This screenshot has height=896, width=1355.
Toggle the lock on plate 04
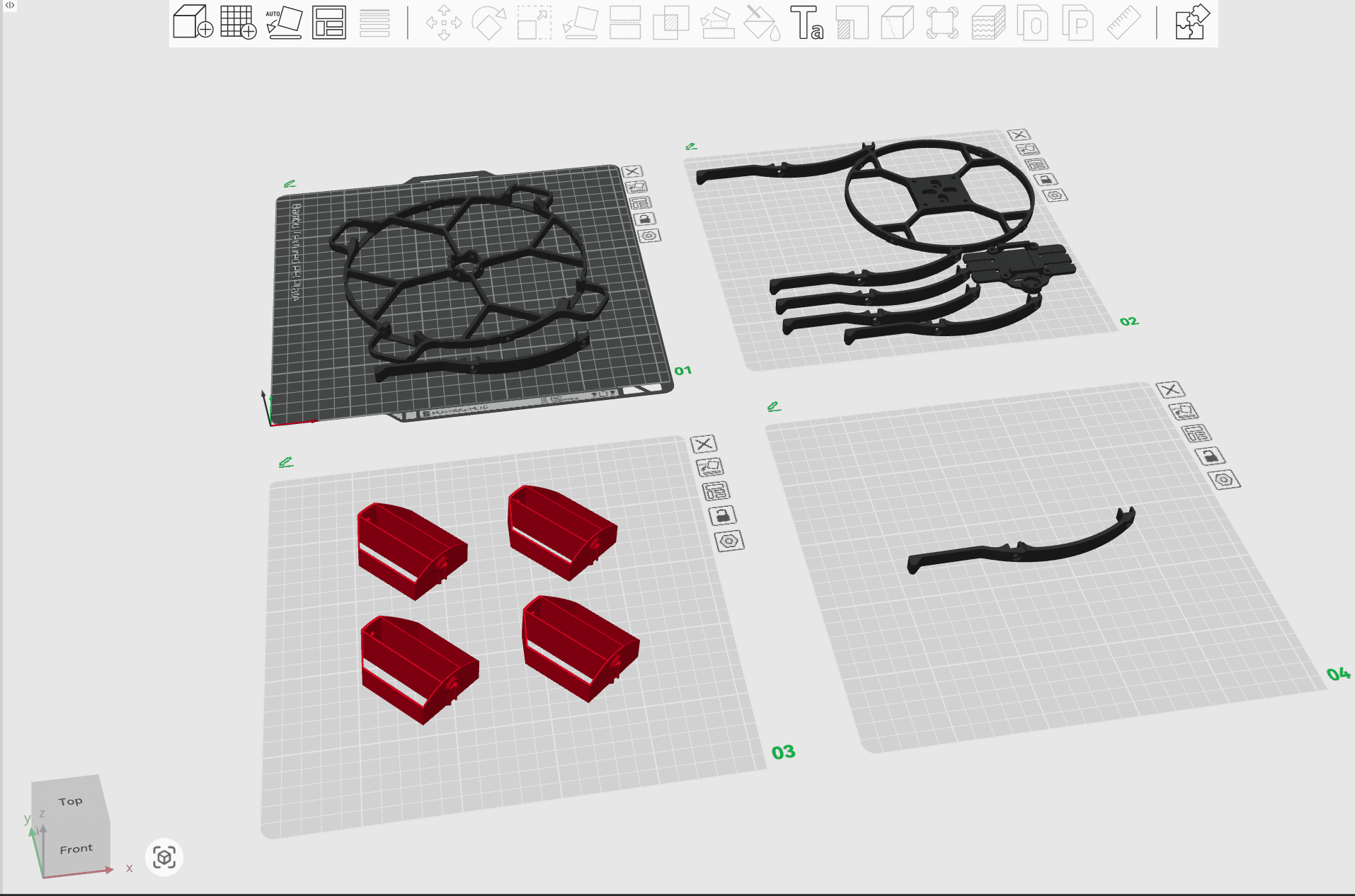(x=1211, y=456)
